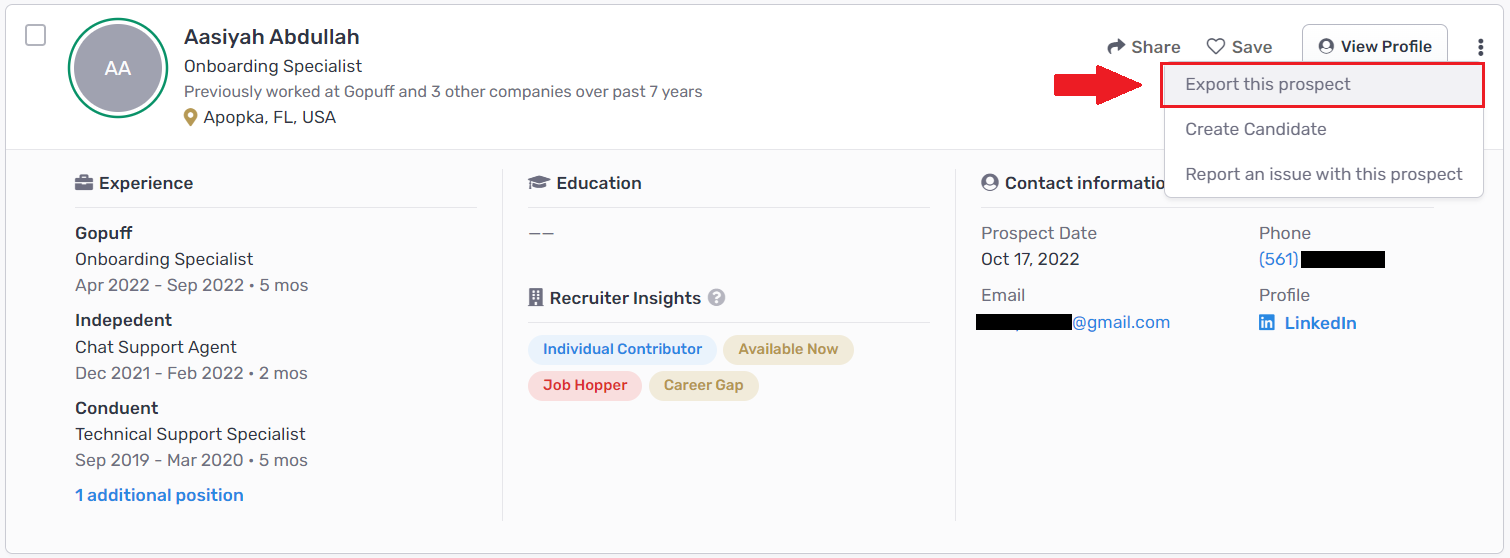
Task: Click the gmail.com email address
Action: click(x=1073, y=322)
